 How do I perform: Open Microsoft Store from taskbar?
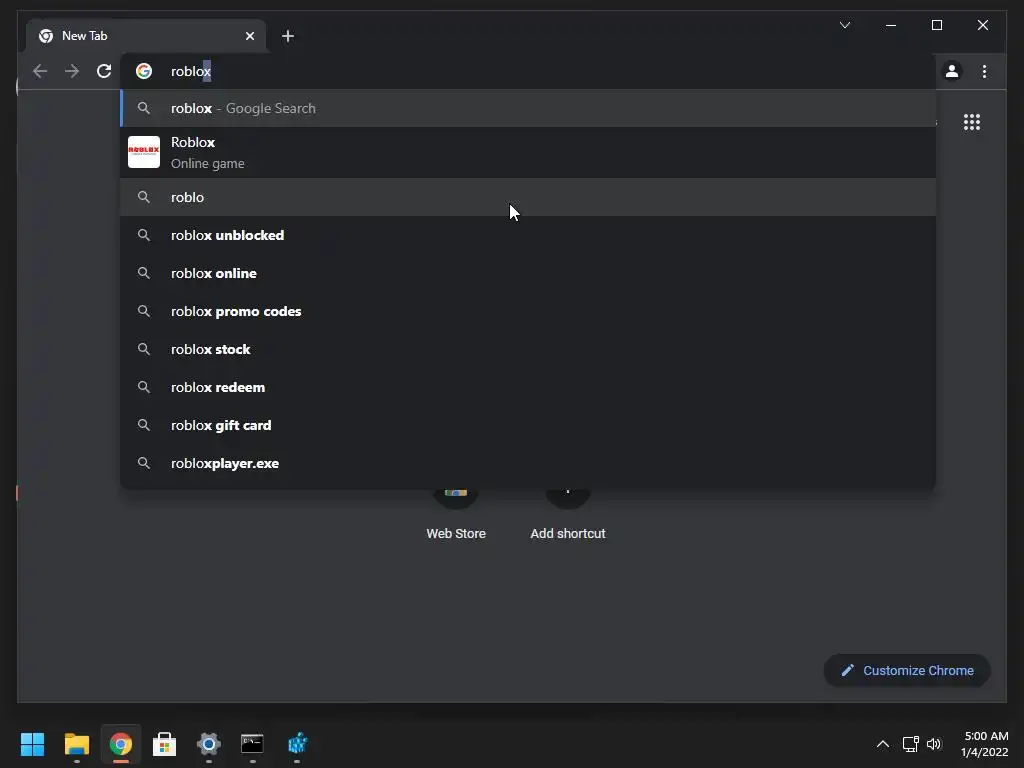(165, 744)
